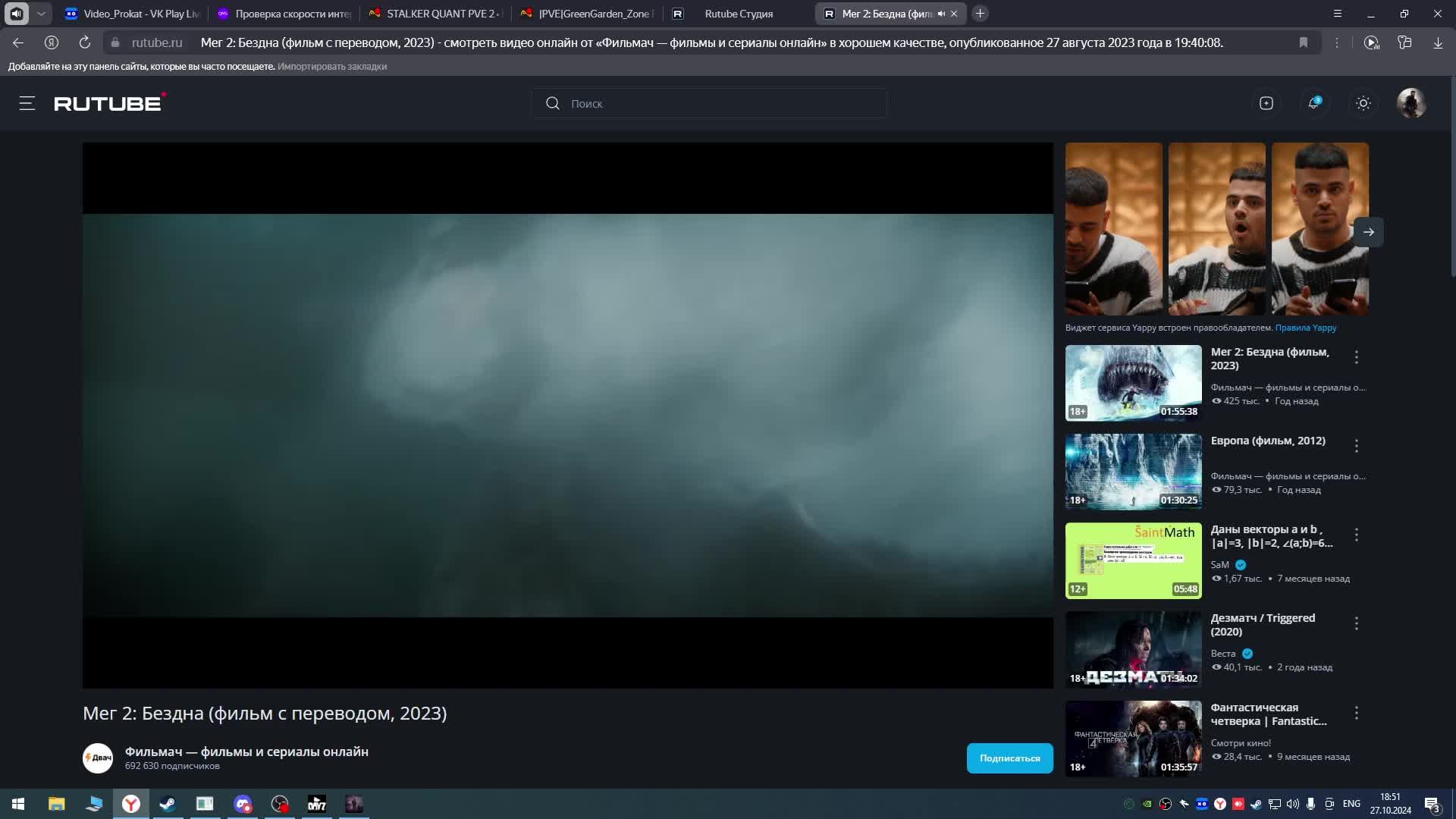Bookmark this page in the address bar
Screen dimensions: 1456x819
[1304, 42]
